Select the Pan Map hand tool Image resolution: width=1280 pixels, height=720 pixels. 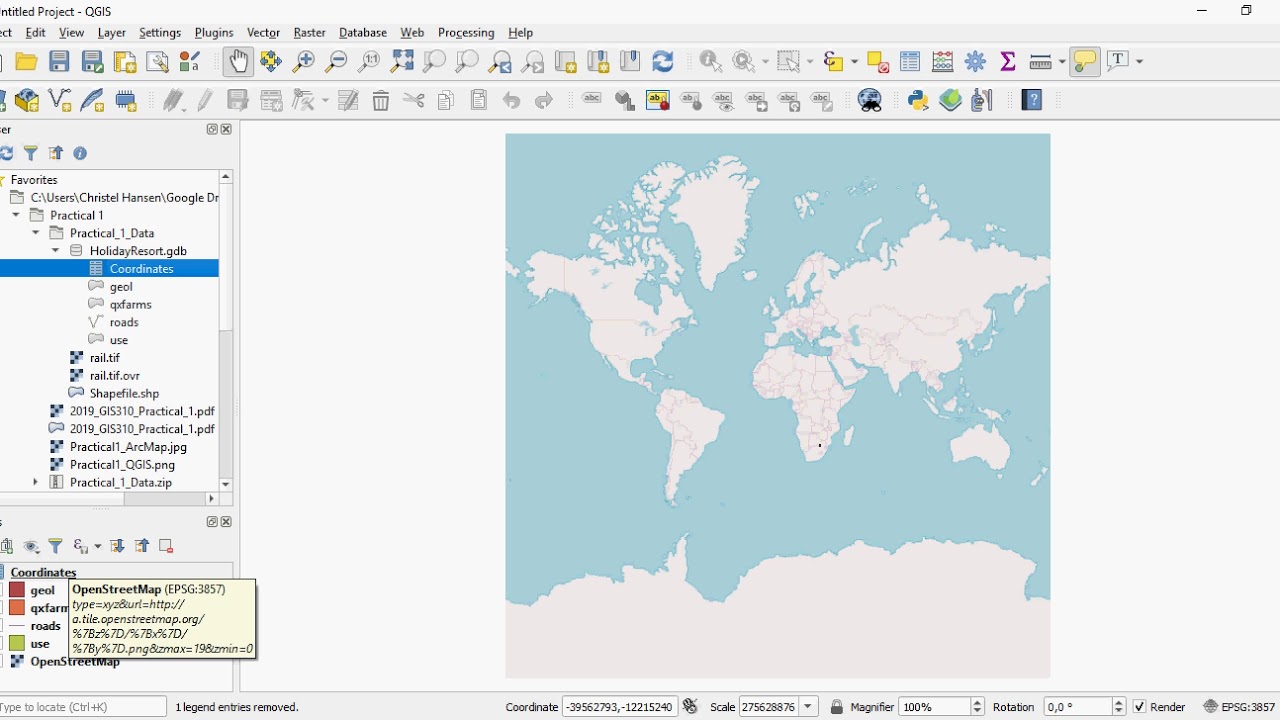click(x=238, y=62)
